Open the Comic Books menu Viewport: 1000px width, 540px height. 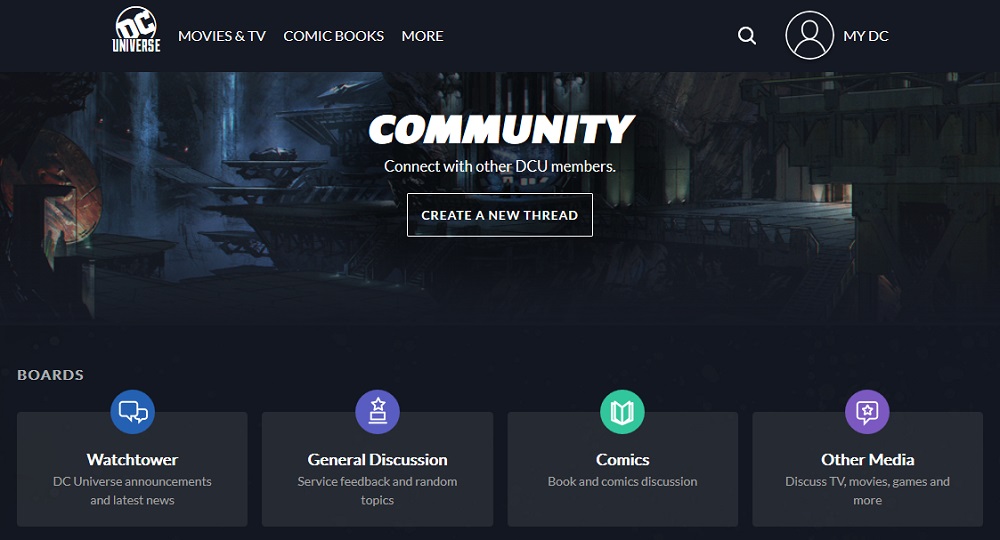click(334, 36)
